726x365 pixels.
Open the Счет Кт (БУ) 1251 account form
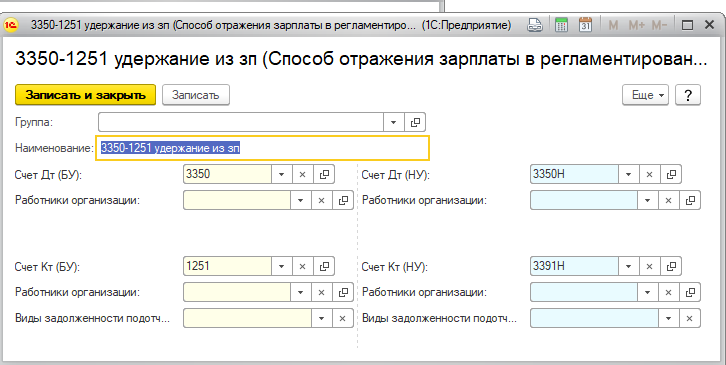click(x=324, y=266)
